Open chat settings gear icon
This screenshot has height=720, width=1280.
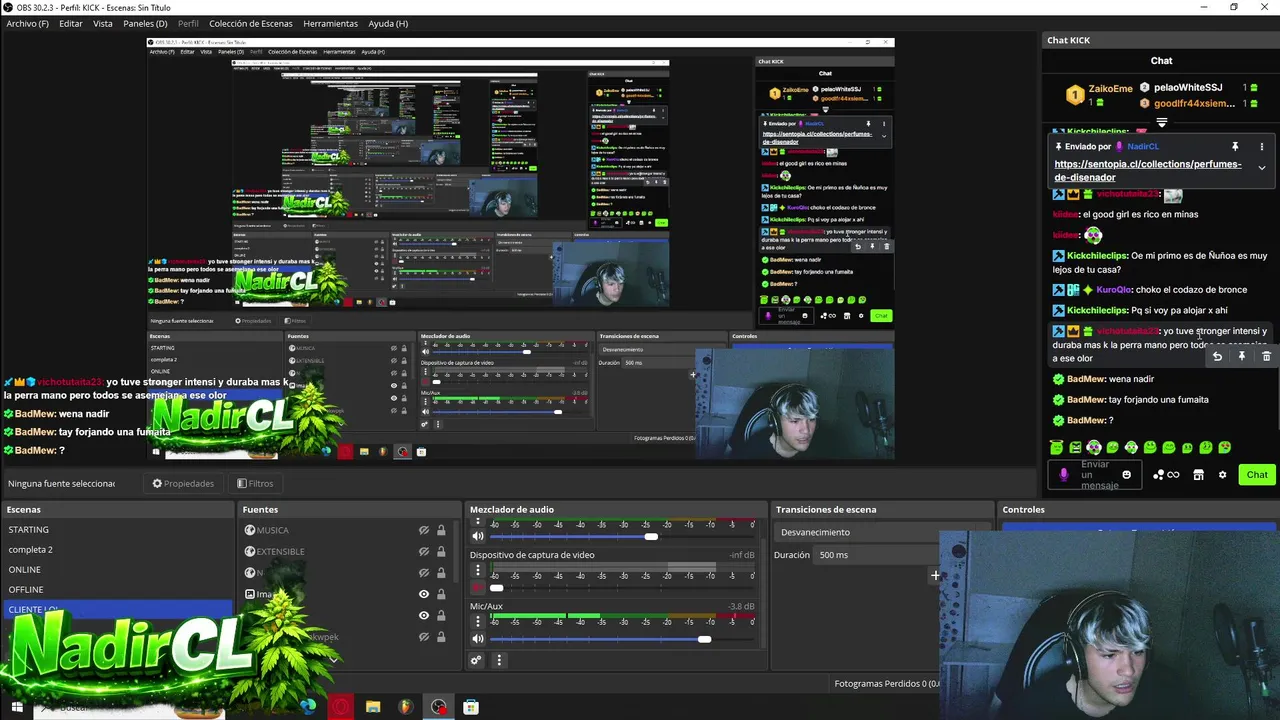[1222, 475]
